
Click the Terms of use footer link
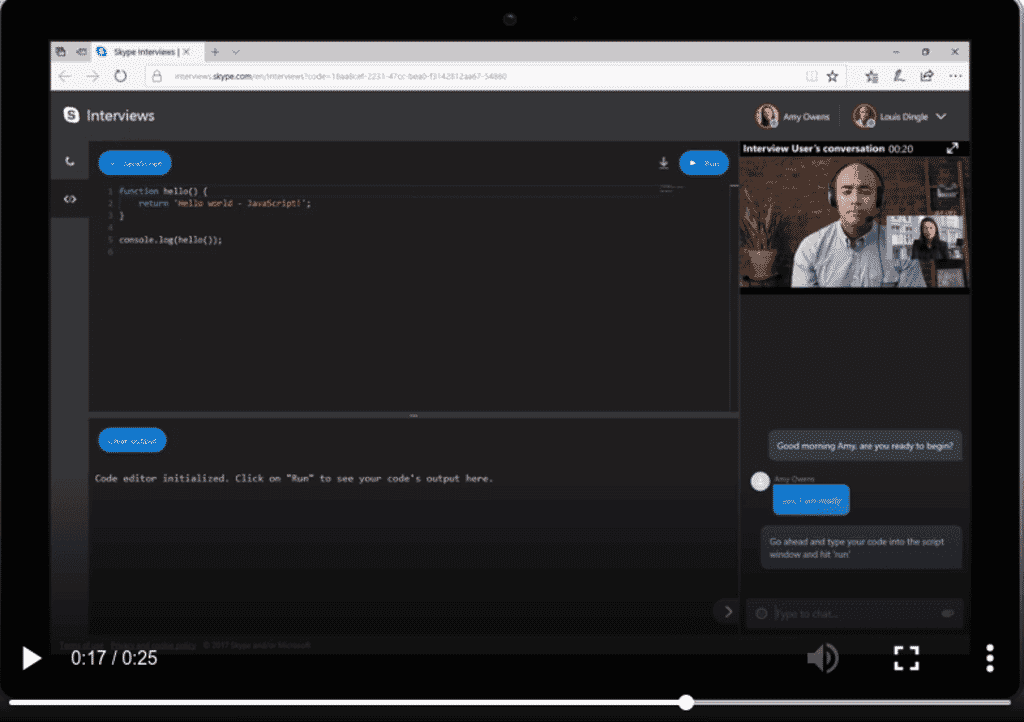pos(82,645)
